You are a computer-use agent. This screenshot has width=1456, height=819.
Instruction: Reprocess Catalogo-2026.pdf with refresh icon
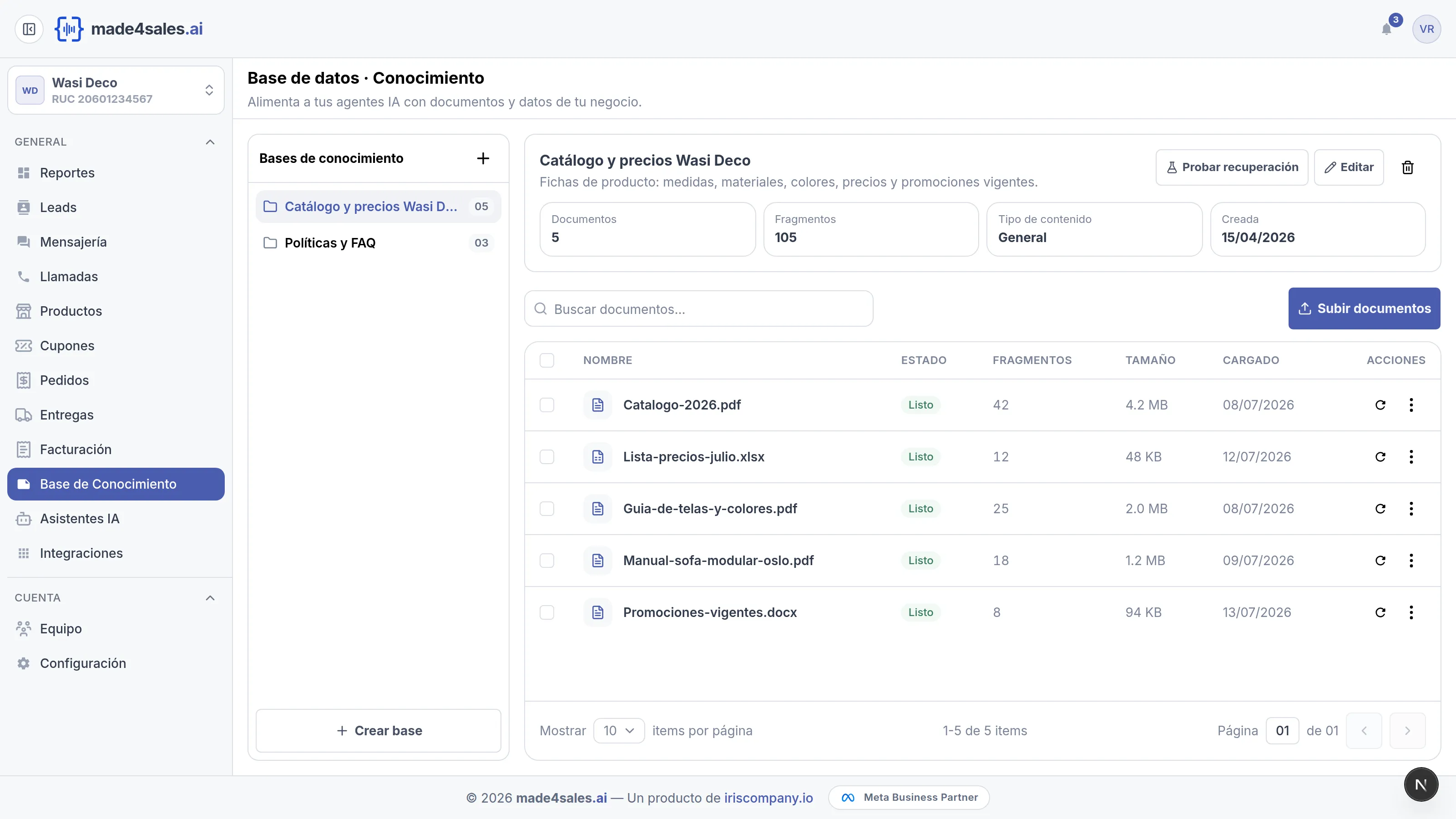pyautogui.click(x=1380, y=404)
